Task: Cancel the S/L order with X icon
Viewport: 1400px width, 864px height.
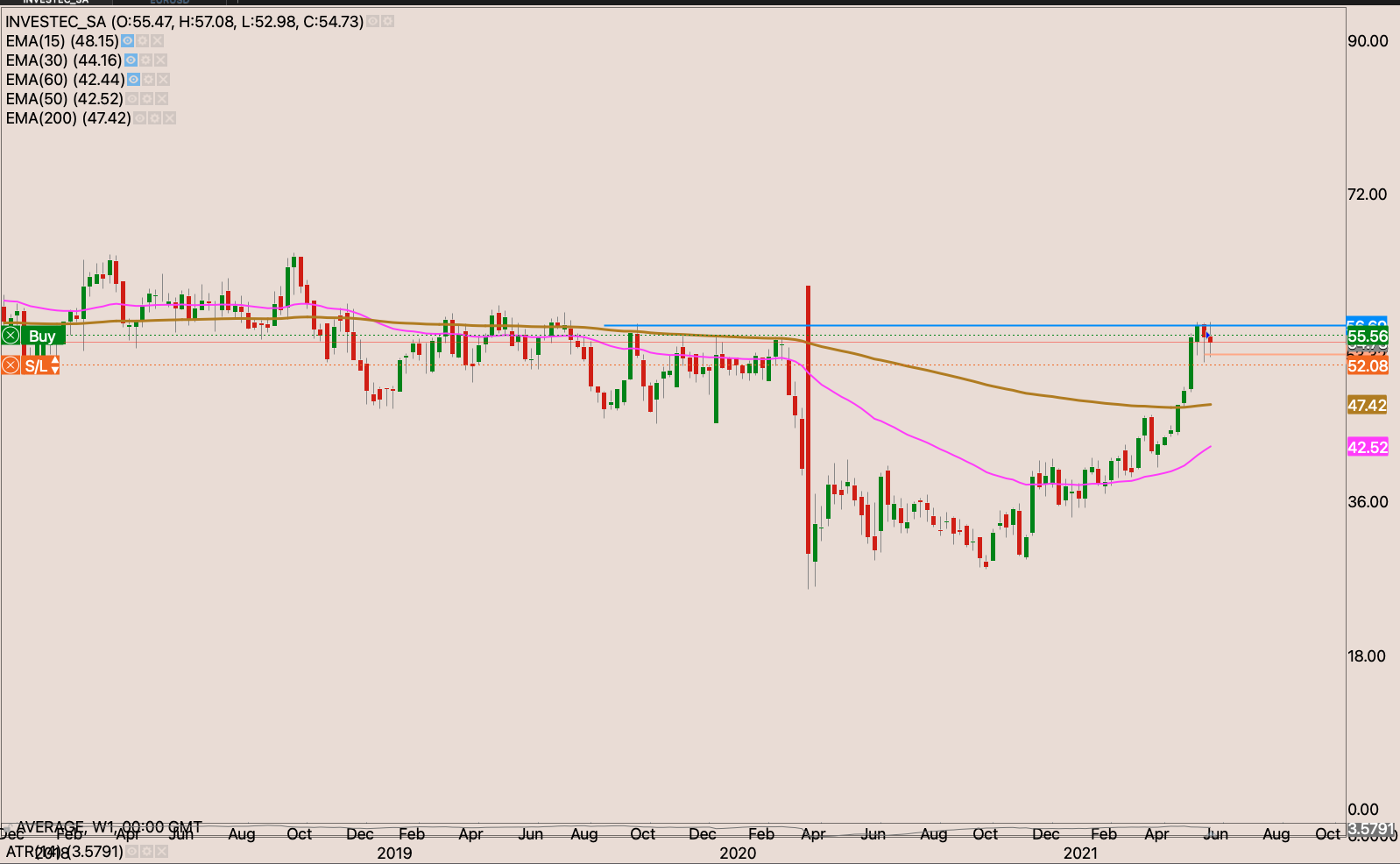Action: [x=11, y=365]
